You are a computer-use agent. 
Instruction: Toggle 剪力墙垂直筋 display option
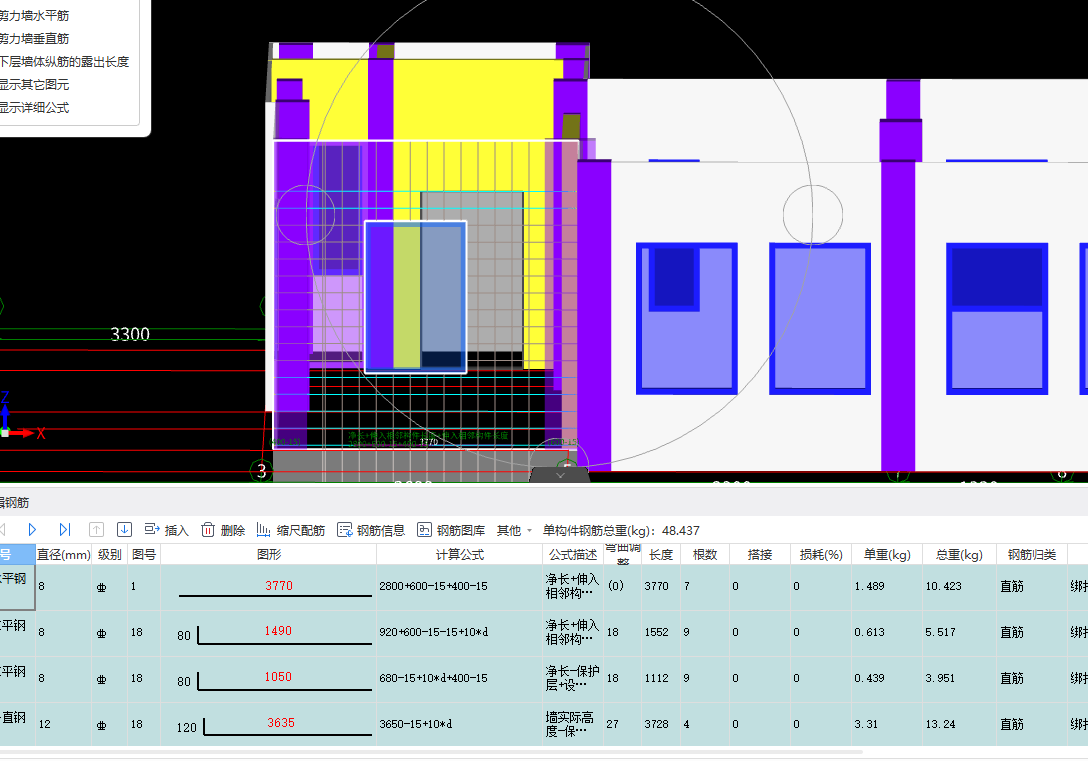34,38
